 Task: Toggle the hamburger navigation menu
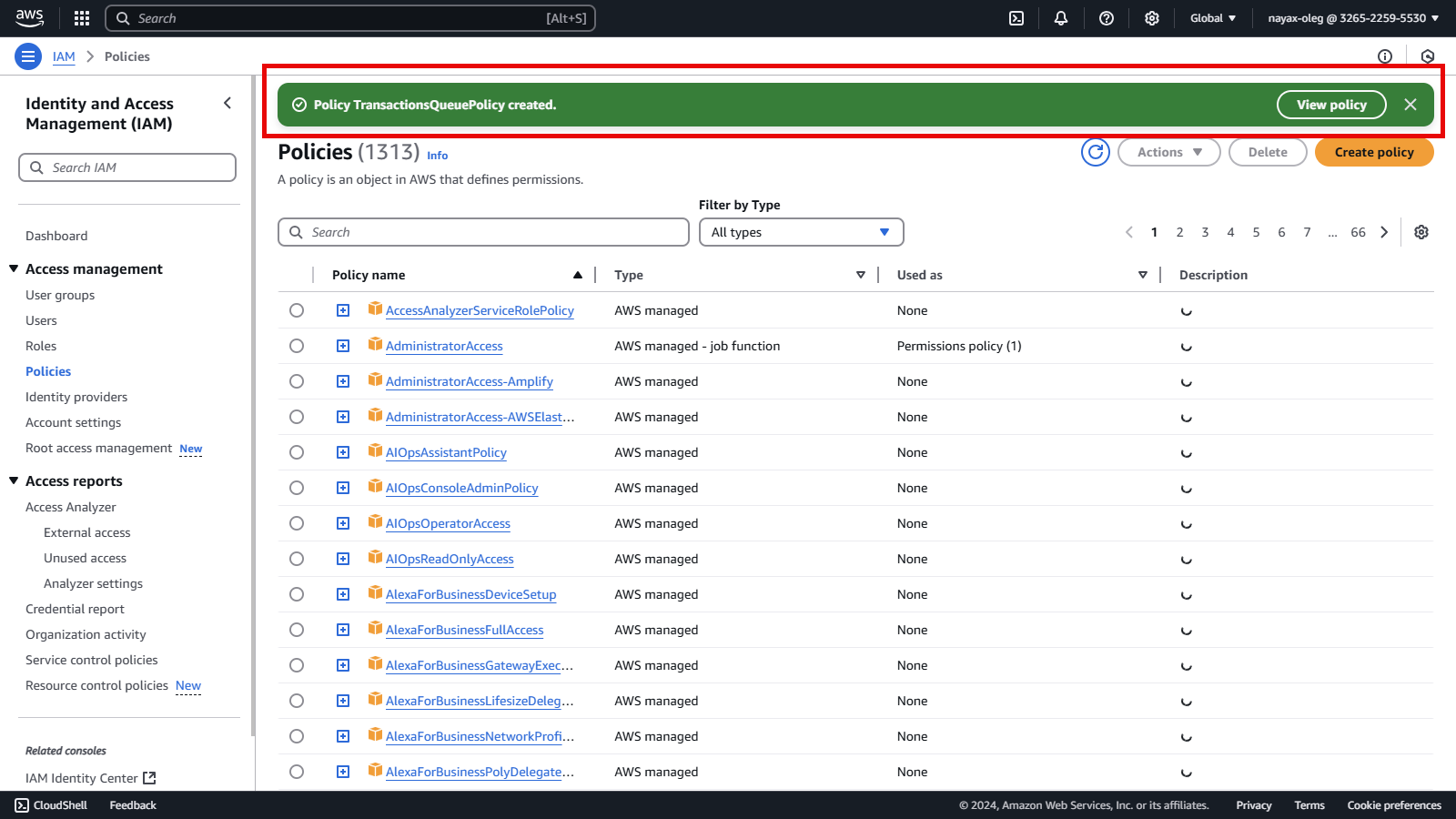pos(28,56)
